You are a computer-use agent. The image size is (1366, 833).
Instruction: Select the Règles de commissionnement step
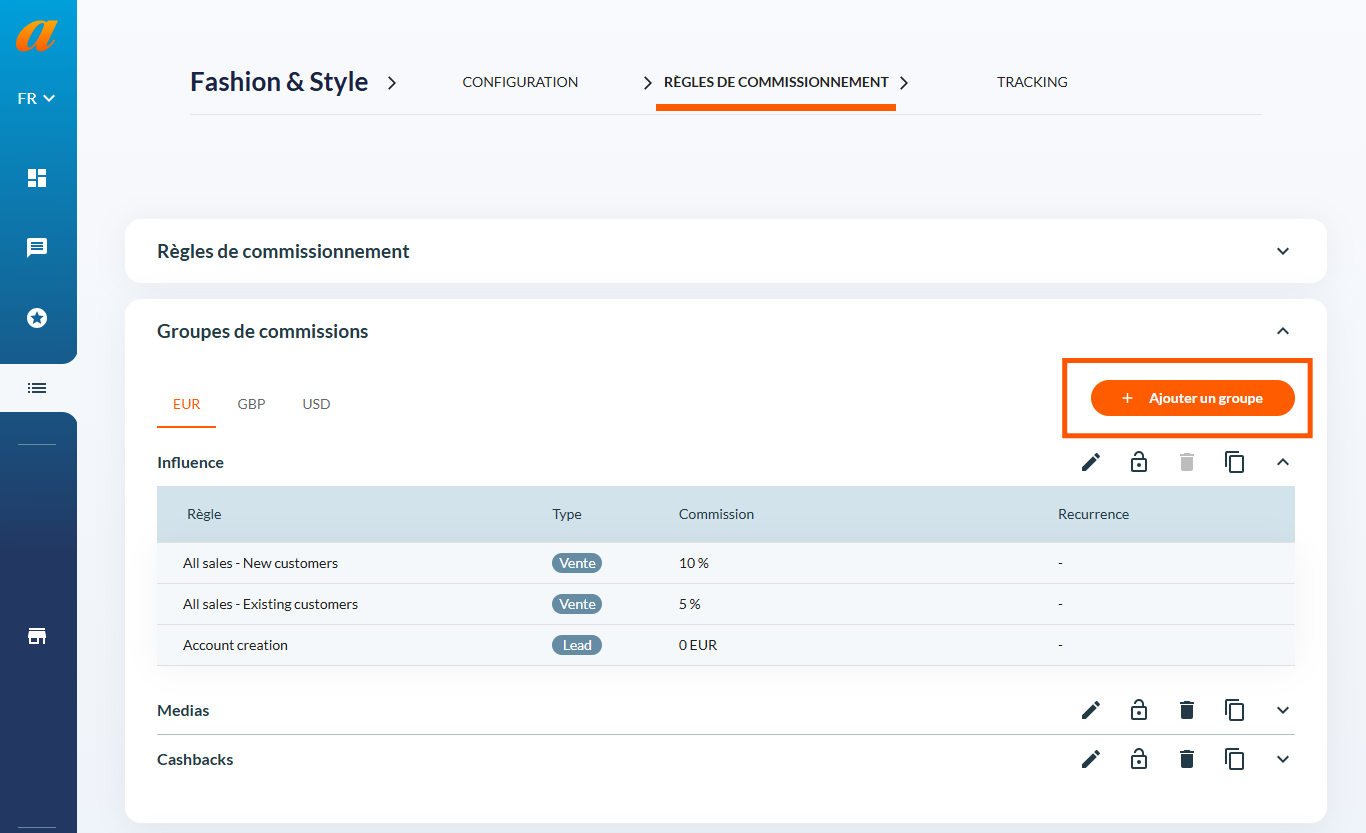coord(776,82)
